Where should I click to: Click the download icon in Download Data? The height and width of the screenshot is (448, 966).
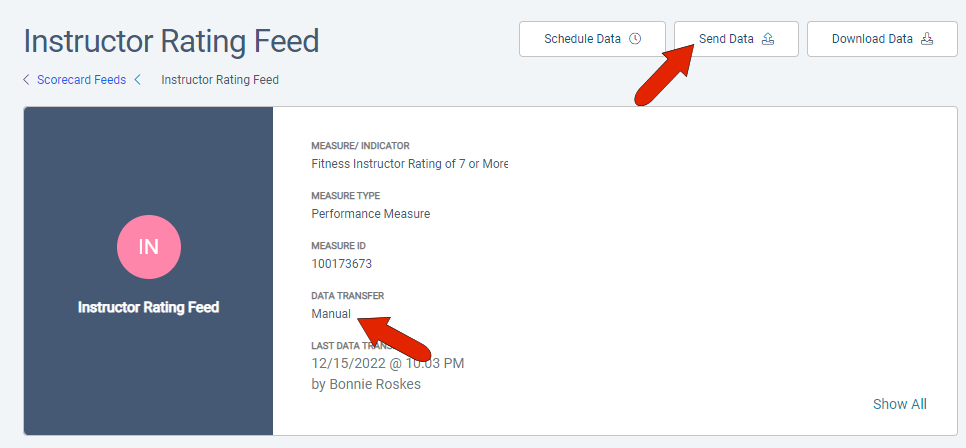(x=927, y=39)
